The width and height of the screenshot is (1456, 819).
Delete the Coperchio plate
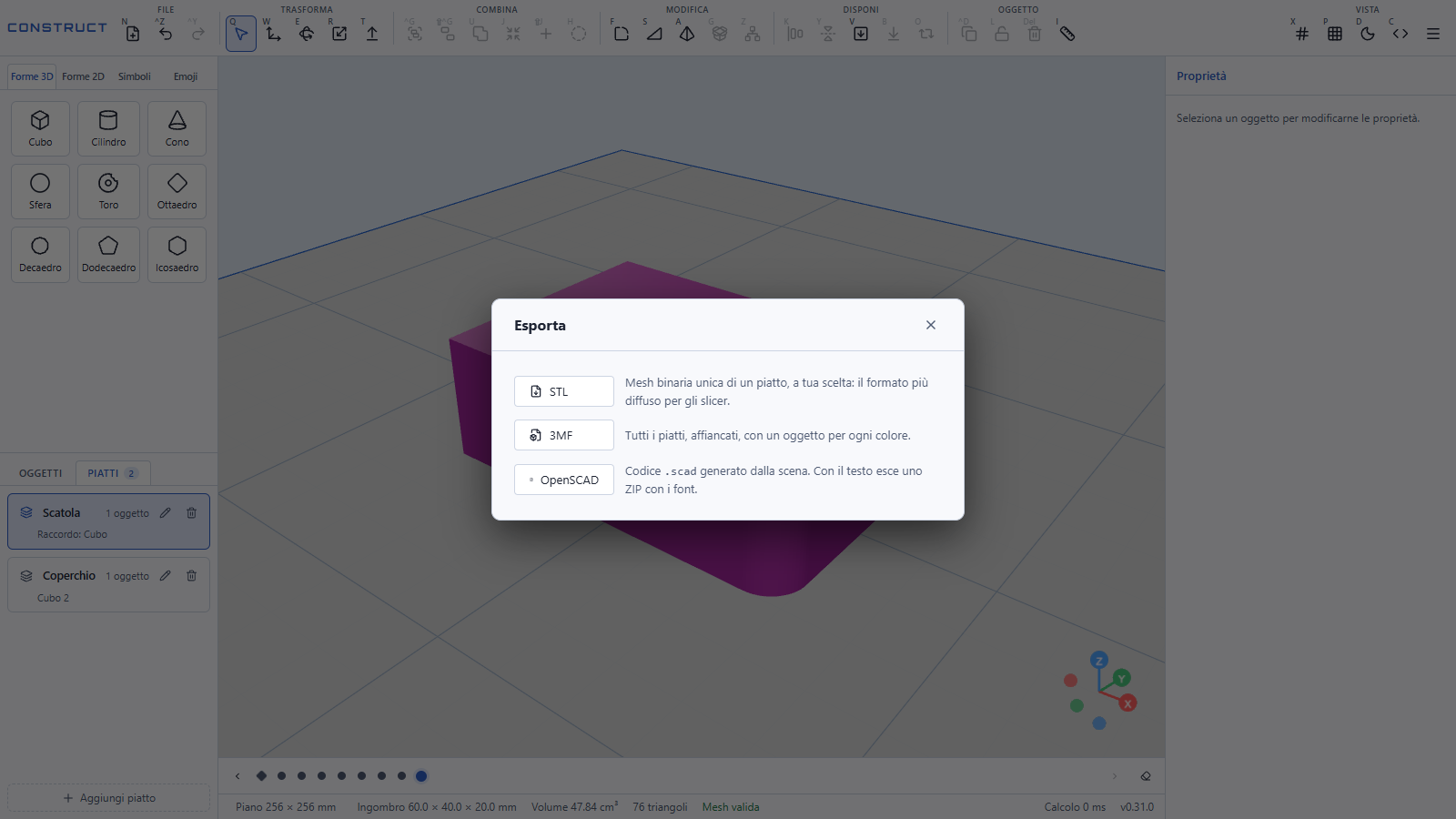click(x=191, y=575)
